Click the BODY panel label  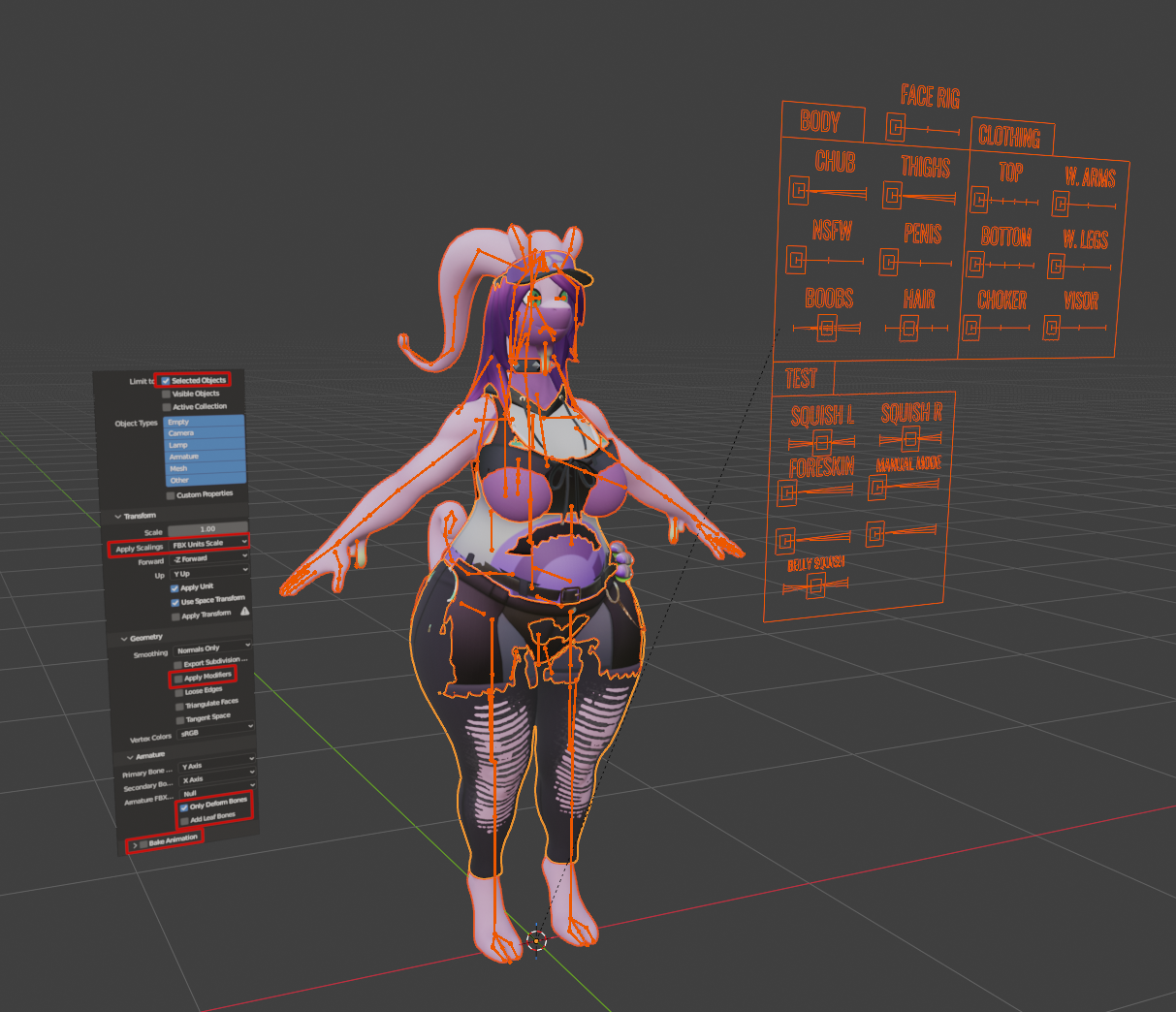coord(820,121)
